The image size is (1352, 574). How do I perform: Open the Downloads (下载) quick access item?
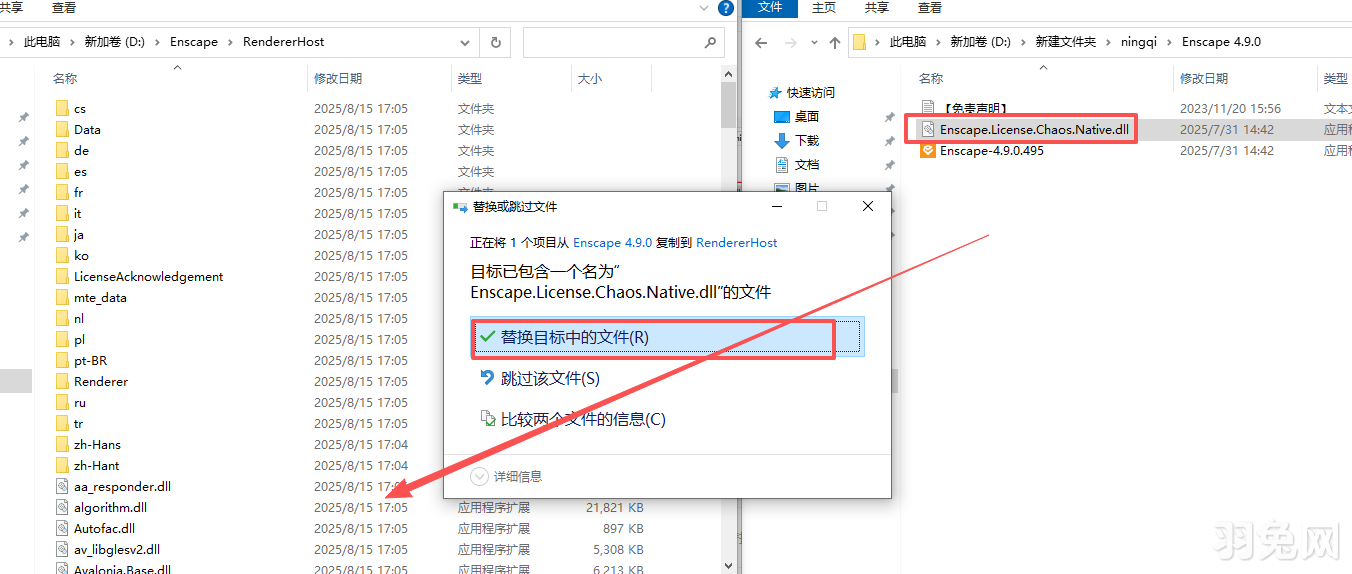pos(806,141)
